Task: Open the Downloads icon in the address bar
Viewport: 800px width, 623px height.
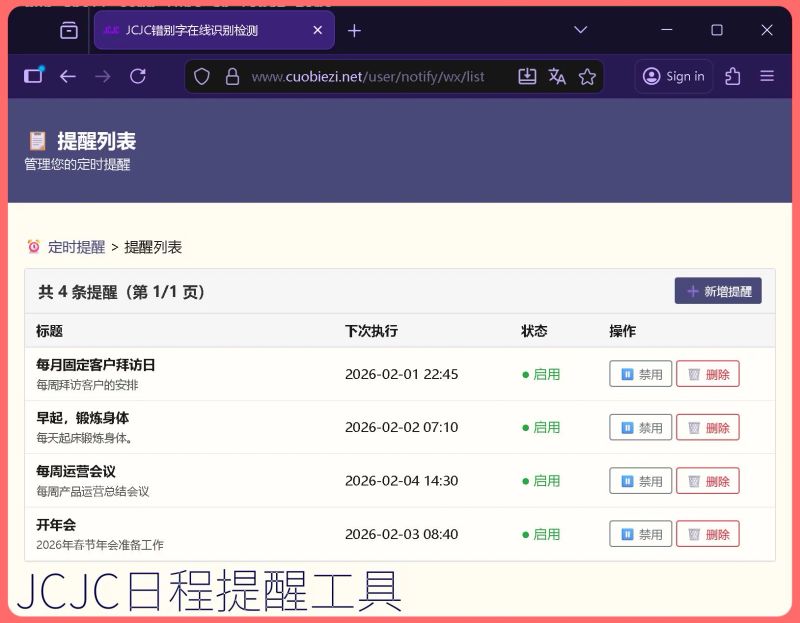Action: (528, 75)
